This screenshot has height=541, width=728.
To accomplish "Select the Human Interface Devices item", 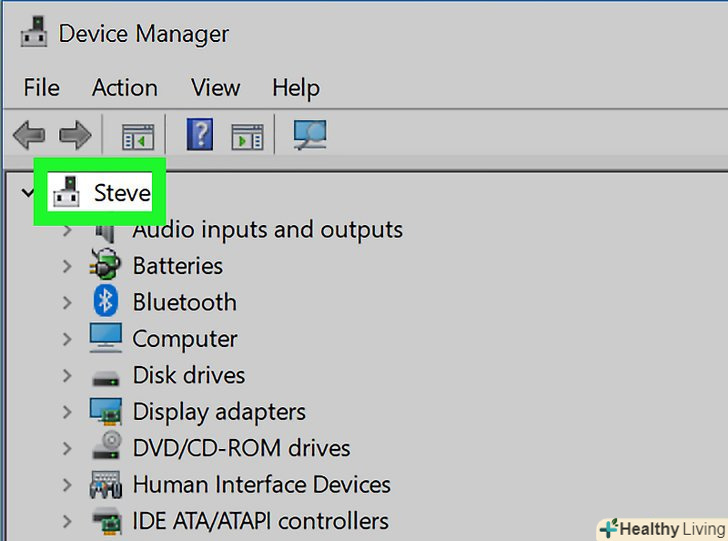I will coord(261,485).
